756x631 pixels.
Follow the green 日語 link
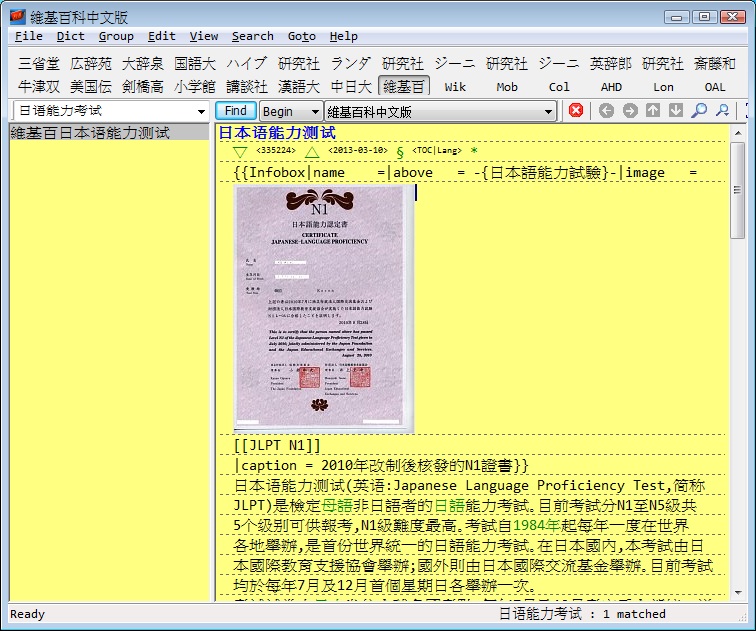(449, 506)
